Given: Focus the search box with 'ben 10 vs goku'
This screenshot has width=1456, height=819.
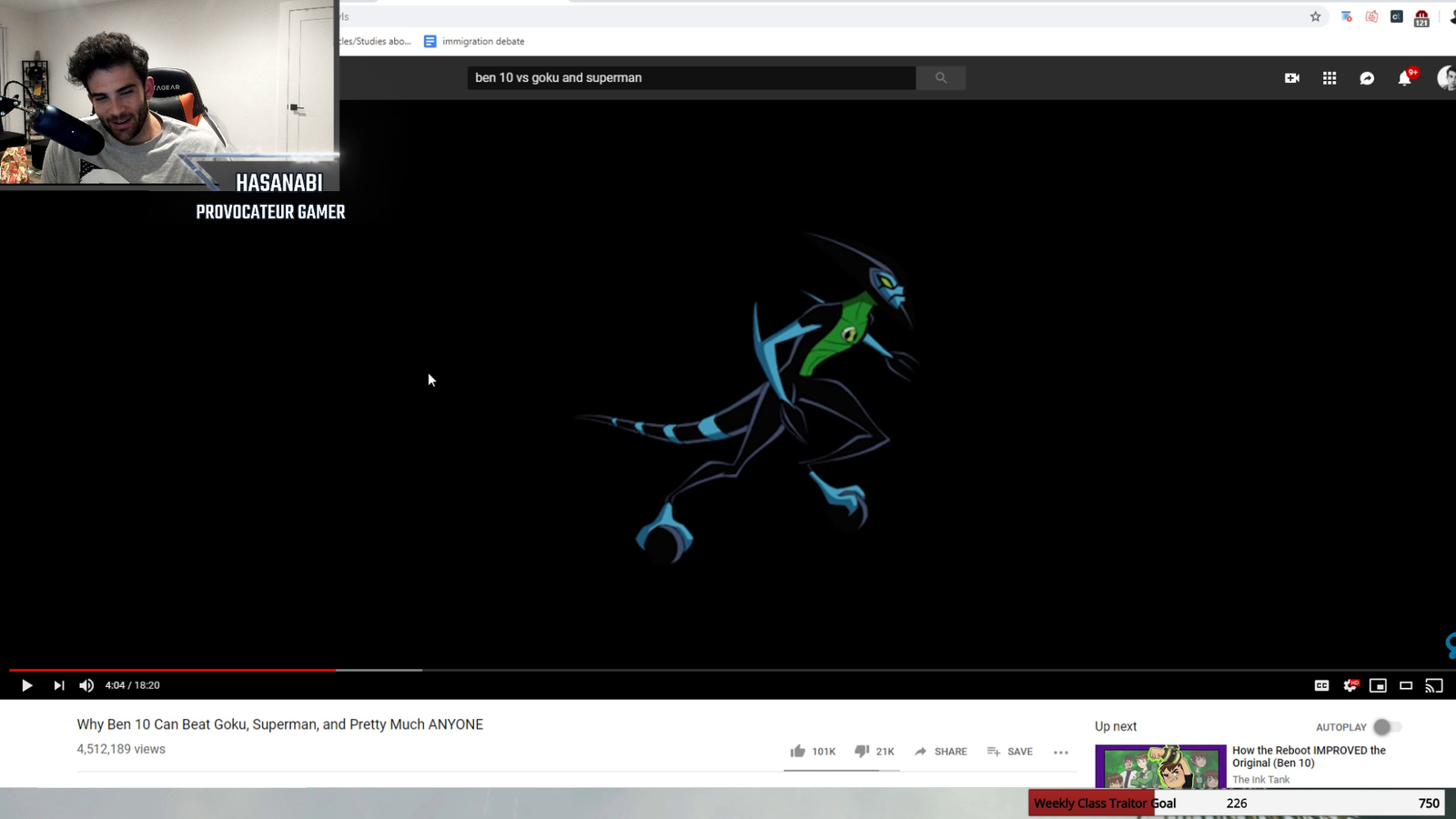Looking at the screenshot, I should tap(692, 78).
